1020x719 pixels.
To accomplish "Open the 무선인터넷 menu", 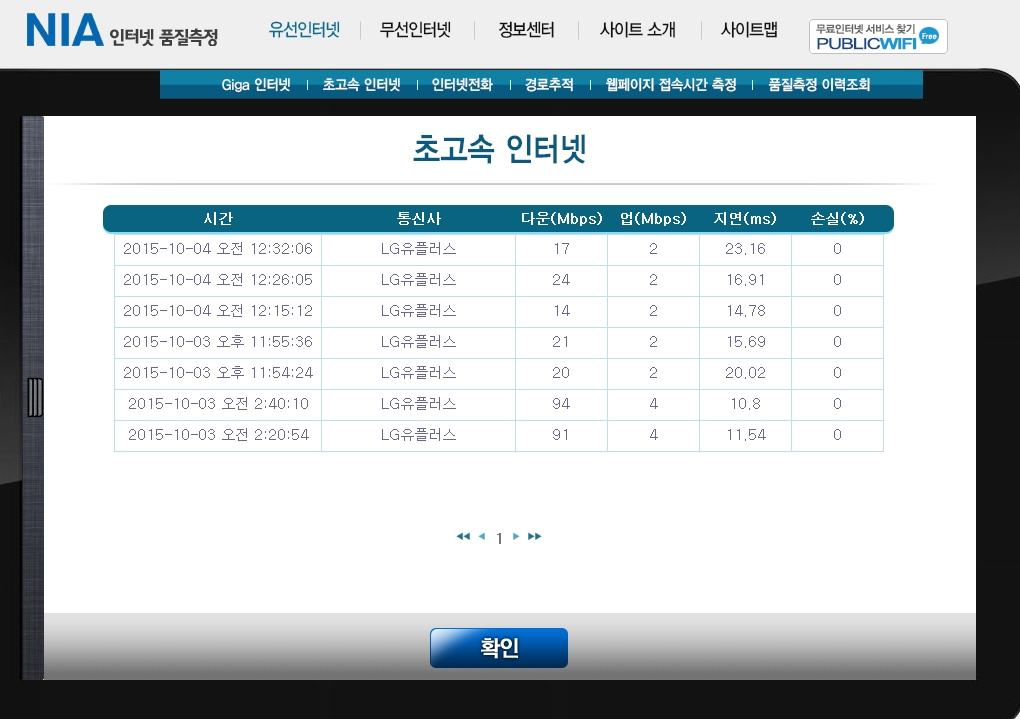I will point(415,30).
